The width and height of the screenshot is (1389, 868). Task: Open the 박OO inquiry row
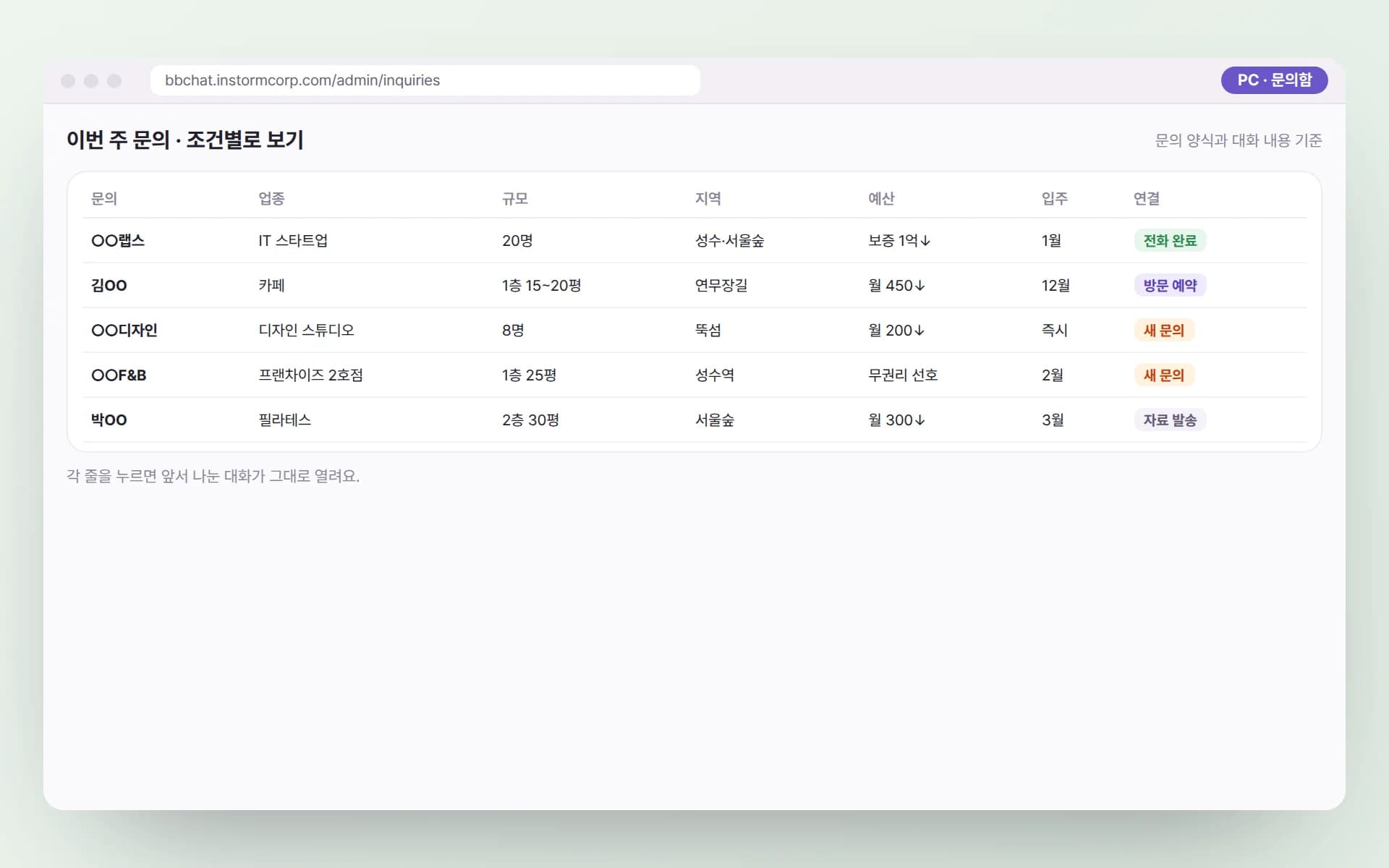point(694,420)
